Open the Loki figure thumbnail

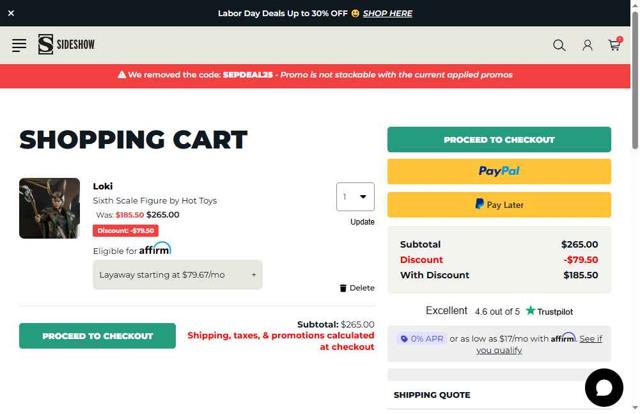(49, 208)
